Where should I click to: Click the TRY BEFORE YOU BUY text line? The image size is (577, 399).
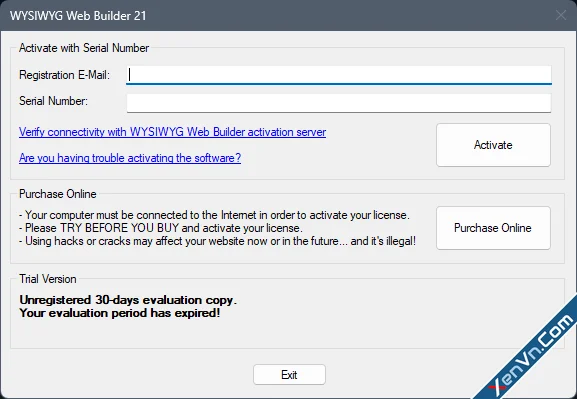161,228
